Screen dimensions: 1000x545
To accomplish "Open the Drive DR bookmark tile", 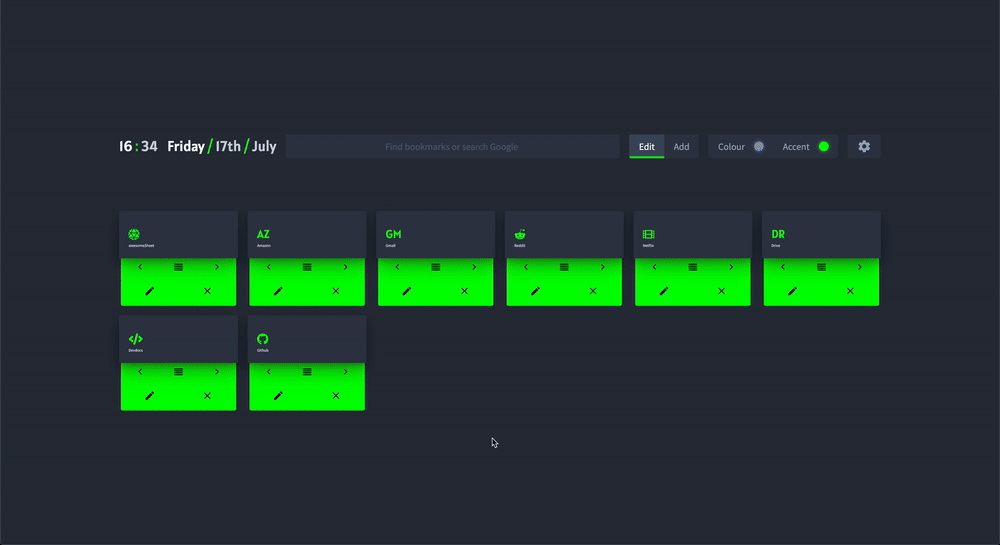I will pyautogui.click(x=821, y=235).
